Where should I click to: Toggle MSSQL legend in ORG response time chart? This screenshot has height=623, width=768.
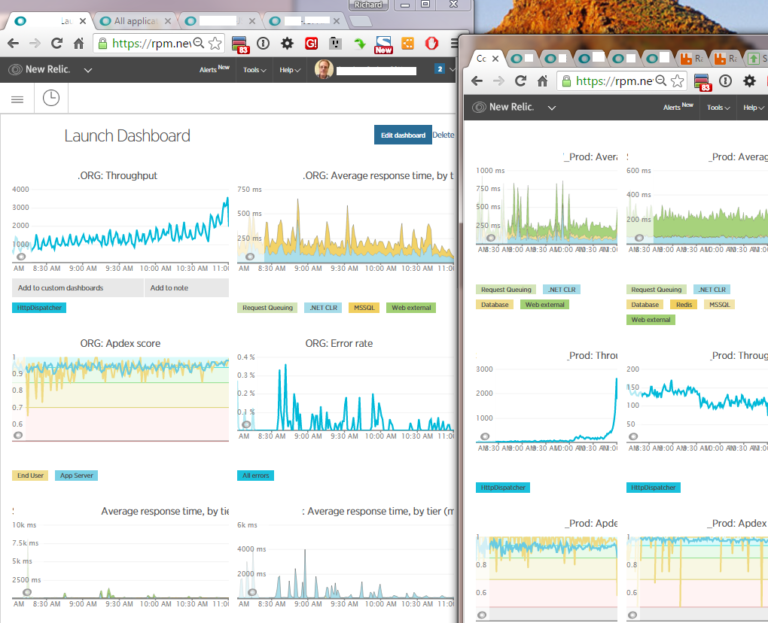[364, 308]
